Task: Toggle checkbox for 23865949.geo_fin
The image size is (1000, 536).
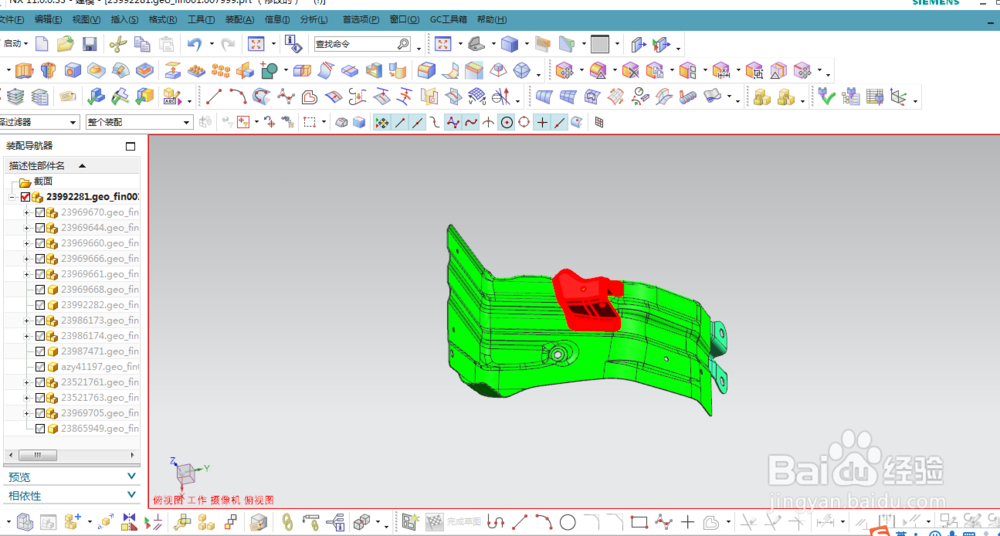Action: tap(40, 429)
